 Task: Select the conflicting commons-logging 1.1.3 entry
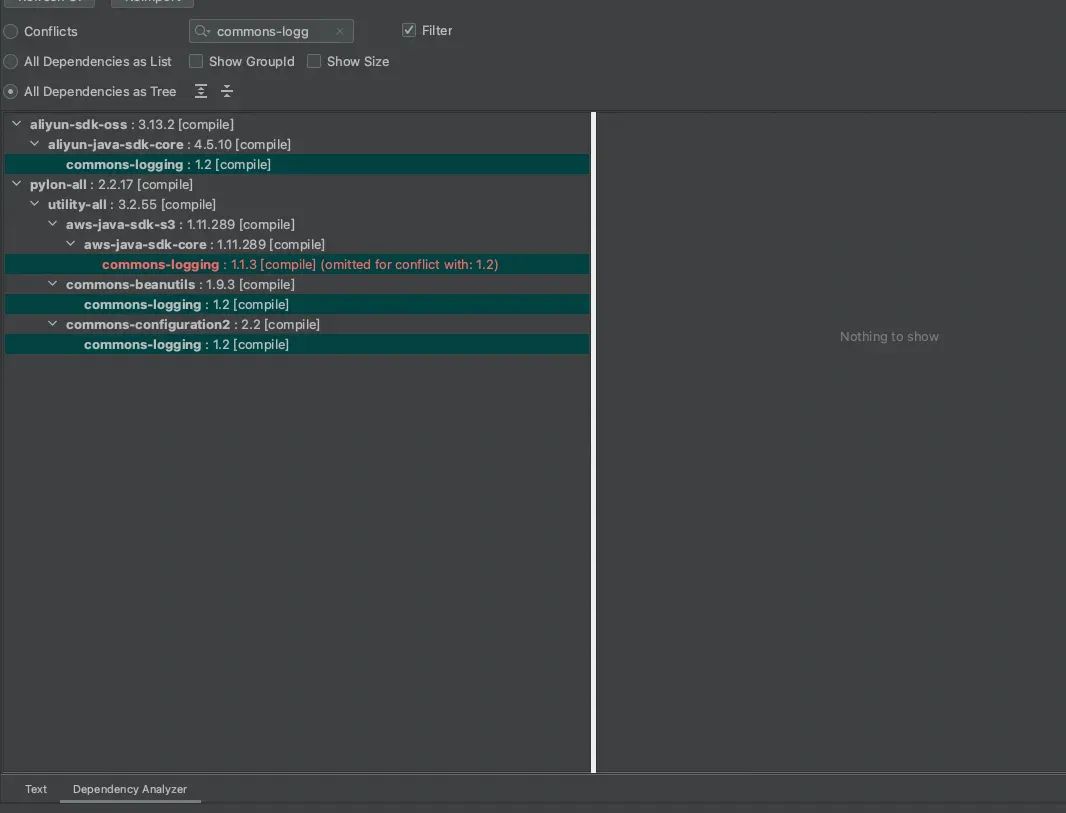point(160,264)
